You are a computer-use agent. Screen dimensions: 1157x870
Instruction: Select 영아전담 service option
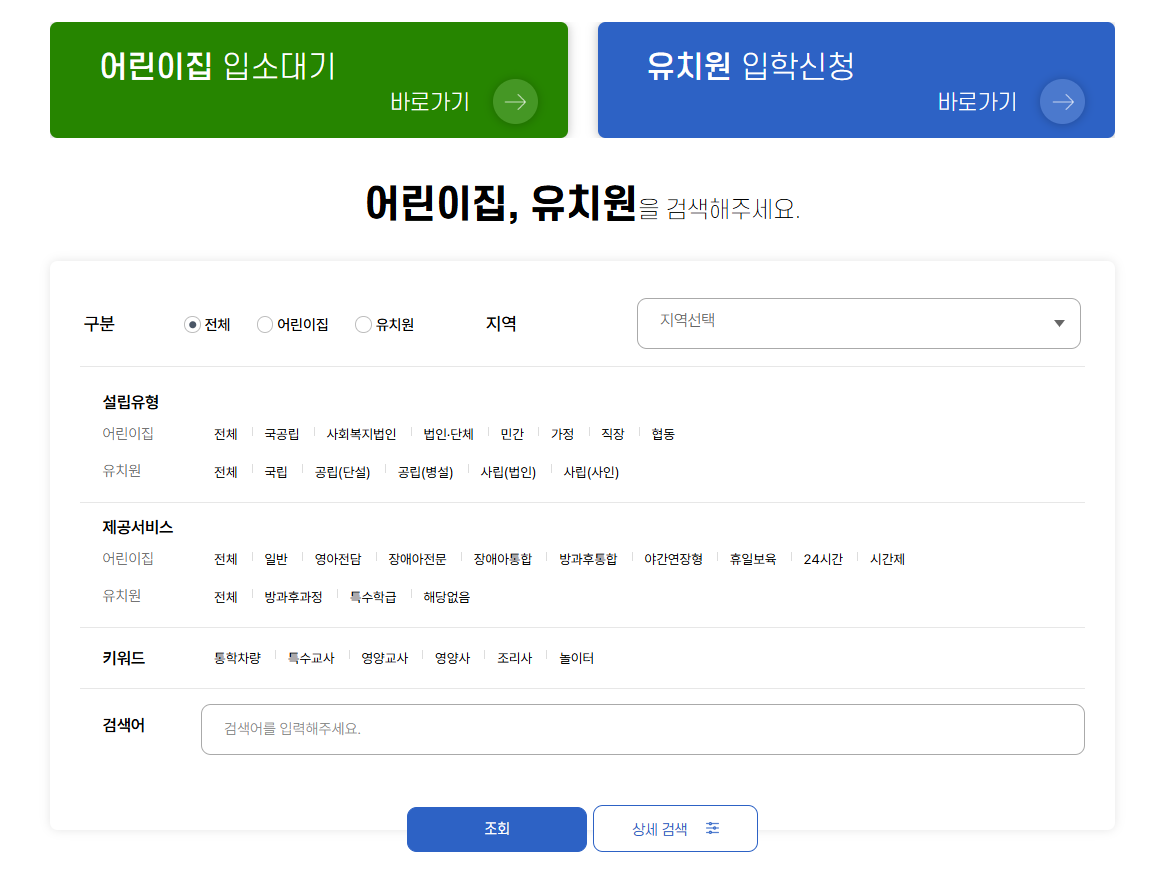(338, 559)
